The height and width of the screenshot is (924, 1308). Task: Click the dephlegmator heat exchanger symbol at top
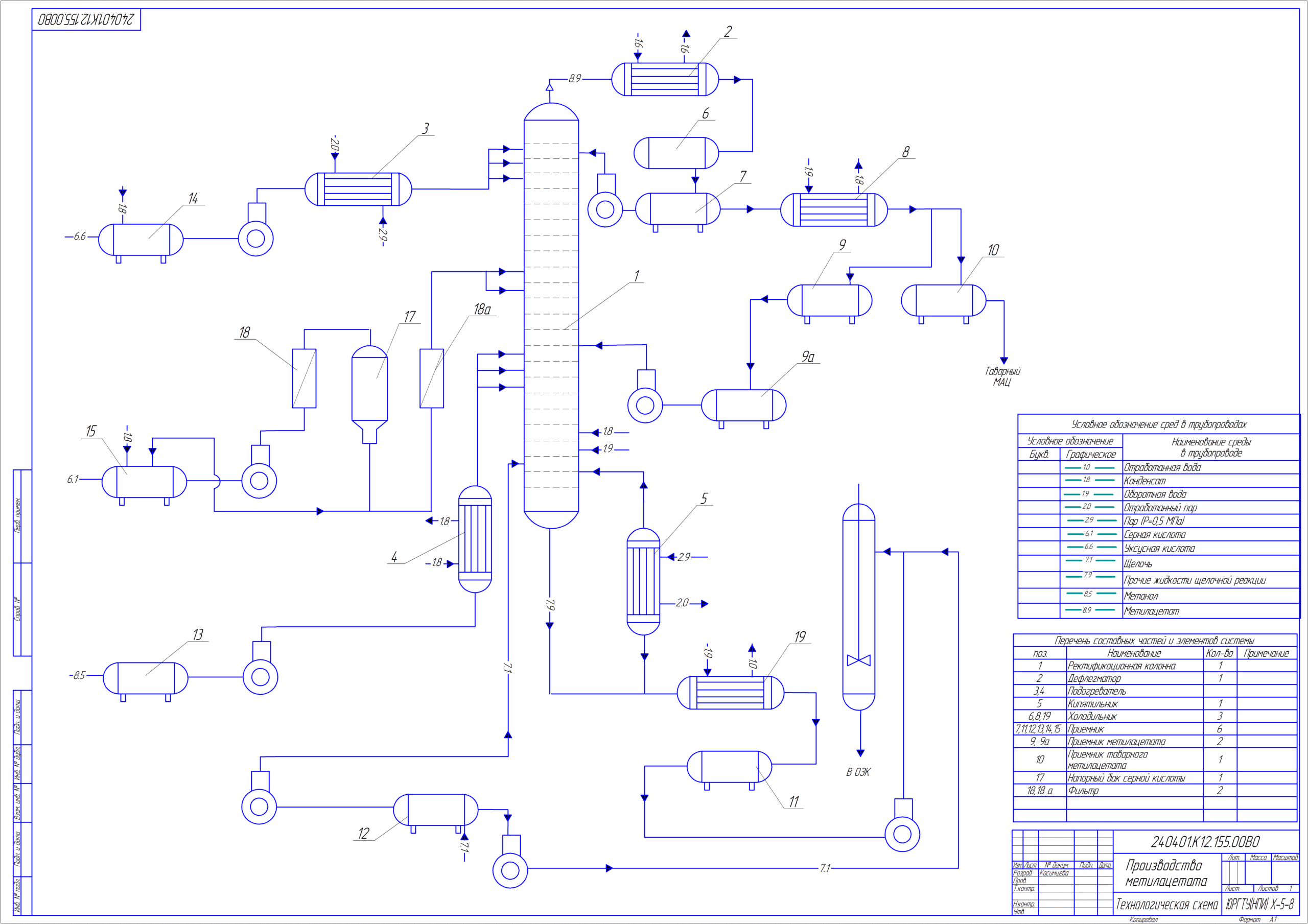point(665,79)
